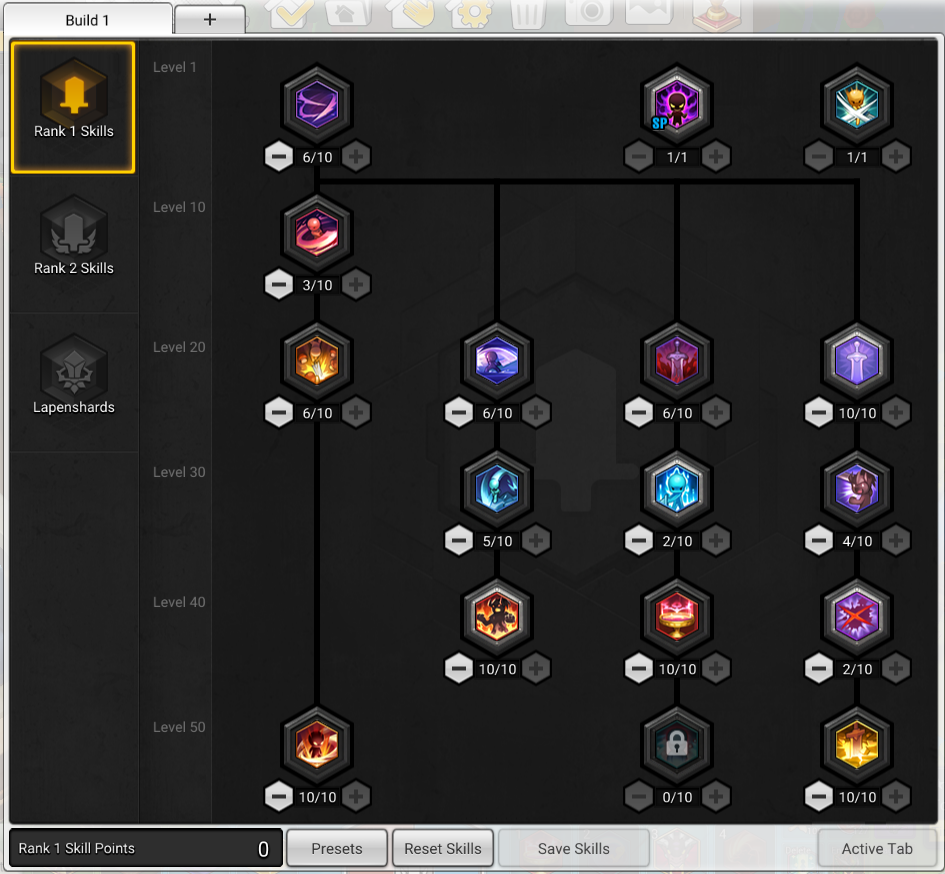Select the golden sword skill at Level 50
Screen dimensions: 945x874
tap(856, 744)
